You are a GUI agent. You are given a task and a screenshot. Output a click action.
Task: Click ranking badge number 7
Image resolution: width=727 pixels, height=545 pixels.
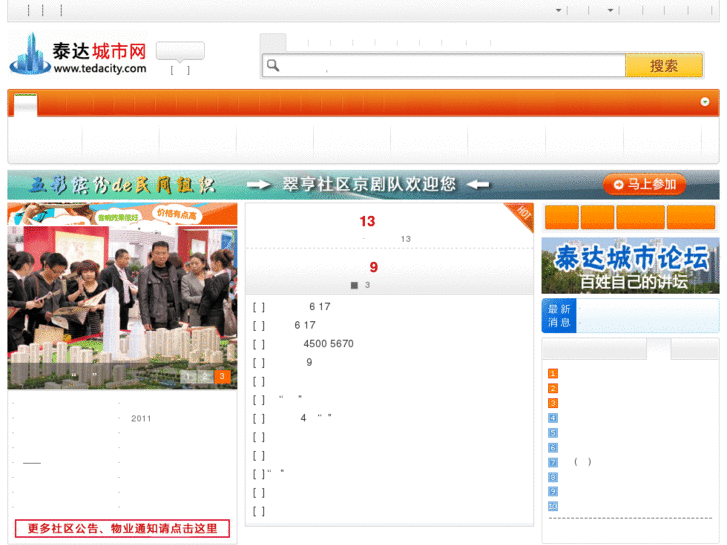(x=553, y=462)
